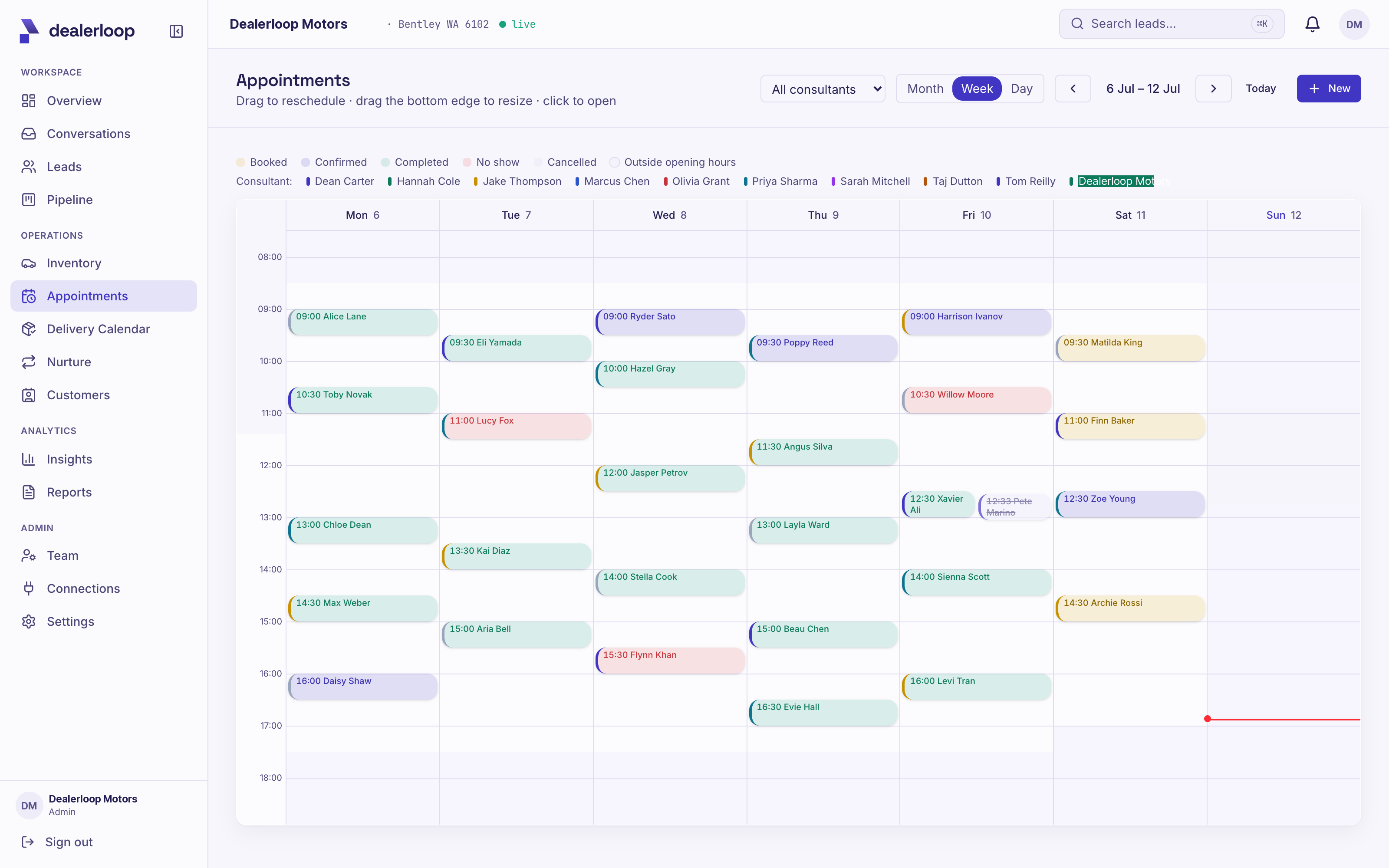Open the 14:00 Sienna Scott appointment

coord(976,583)
